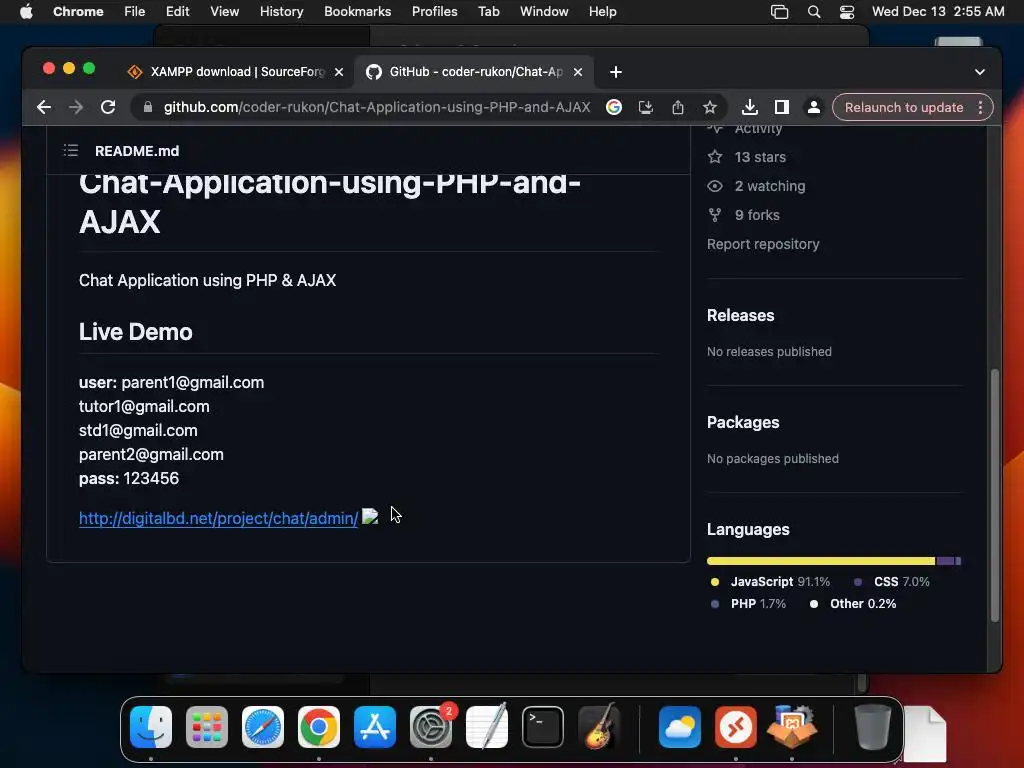Click the CSS 7.0% language entry

tap(891, 582)
